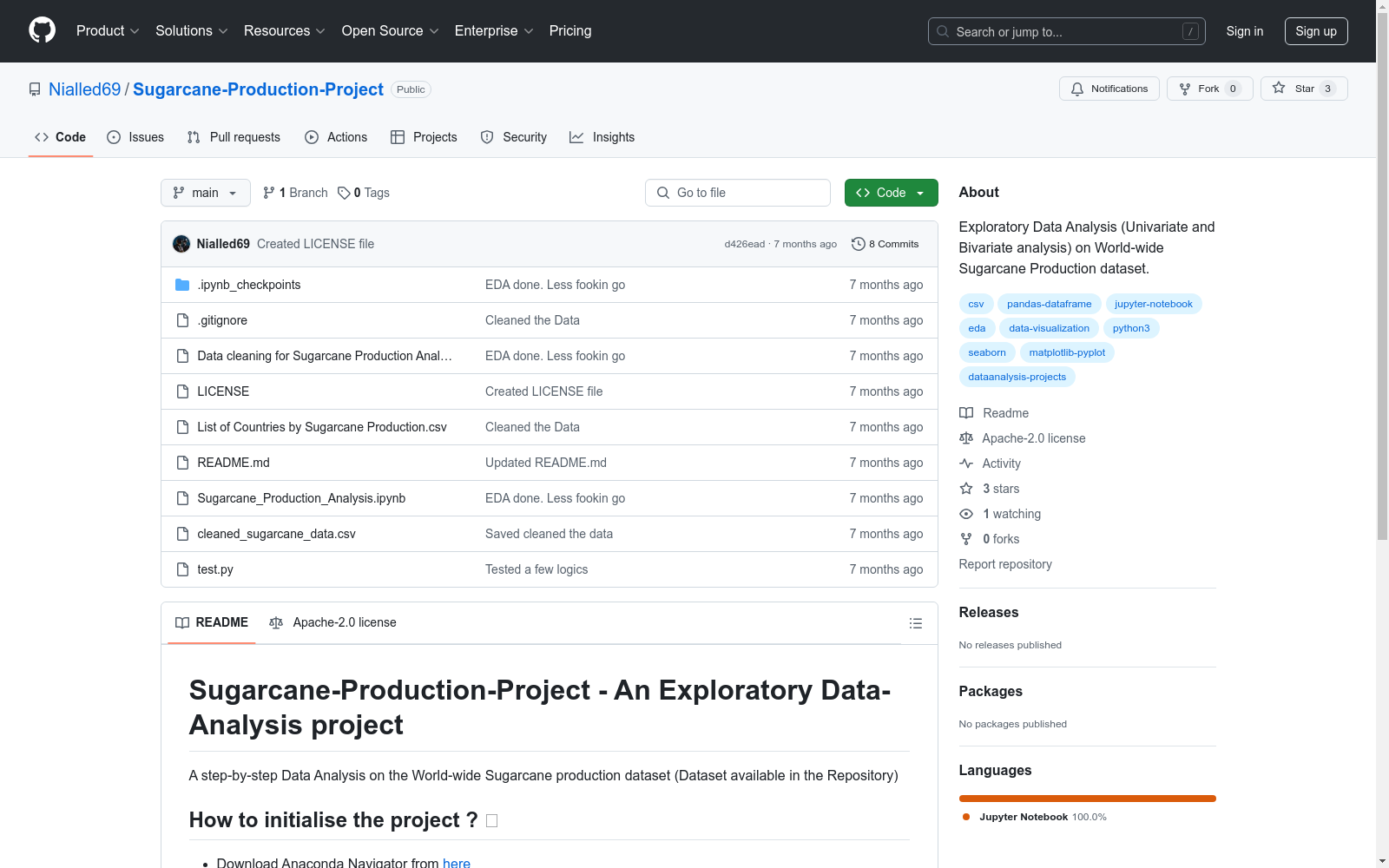
Task: Click the Fork icon button
Action: [1185, 89]
